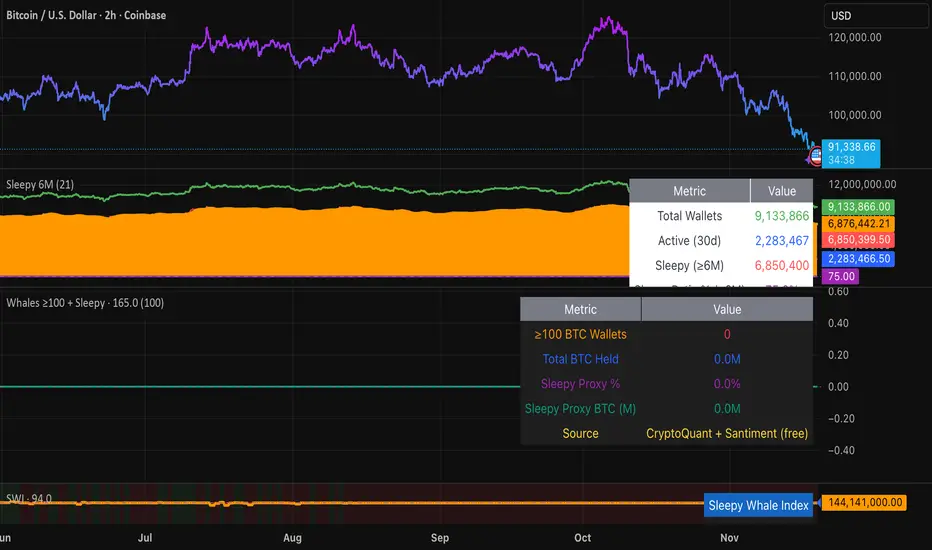Click the blue Sleepy Whale Index label
This screenshot has width=932, height=550.
coord(758,505)
